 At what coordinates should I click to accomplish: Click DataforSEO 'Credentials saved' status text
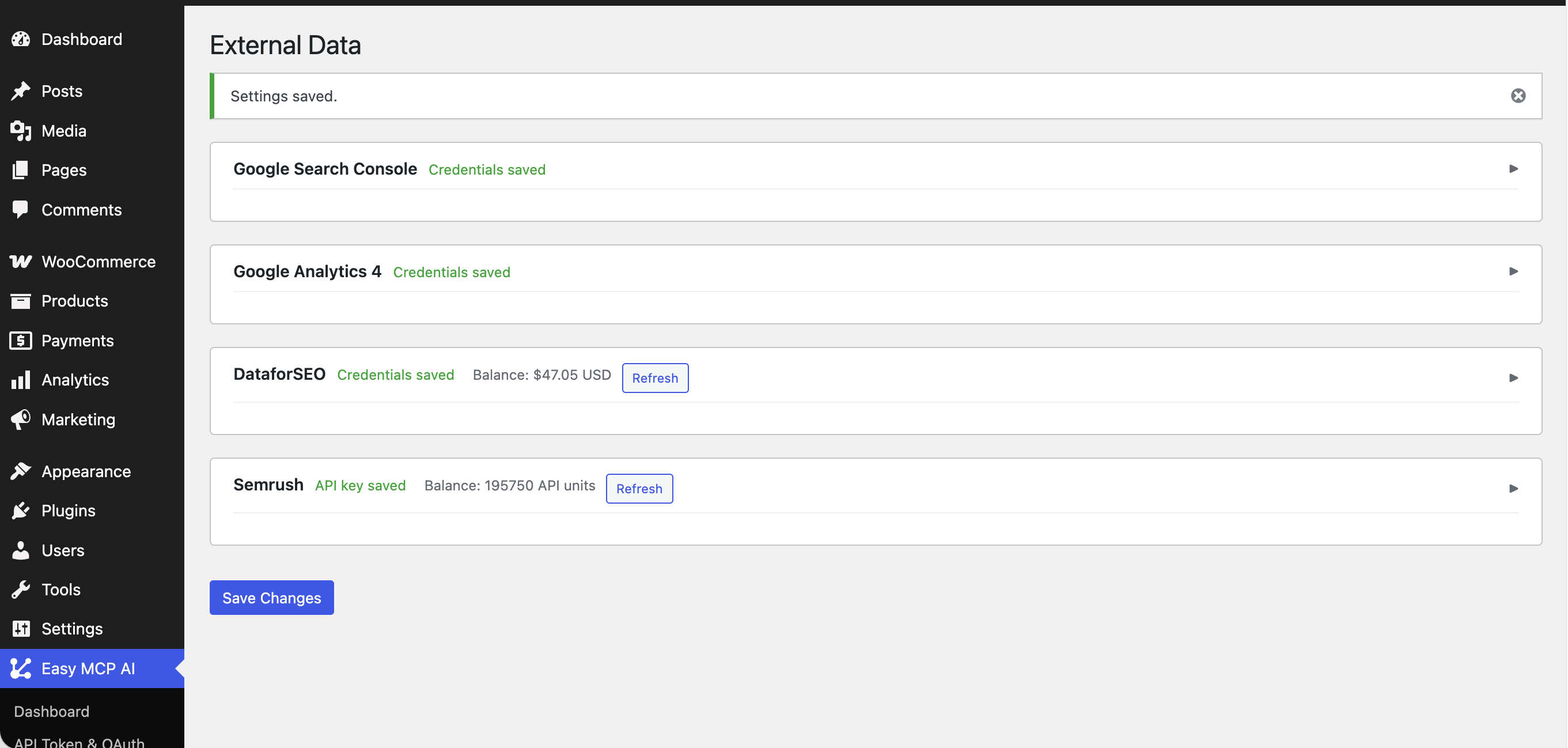(396, 375)
